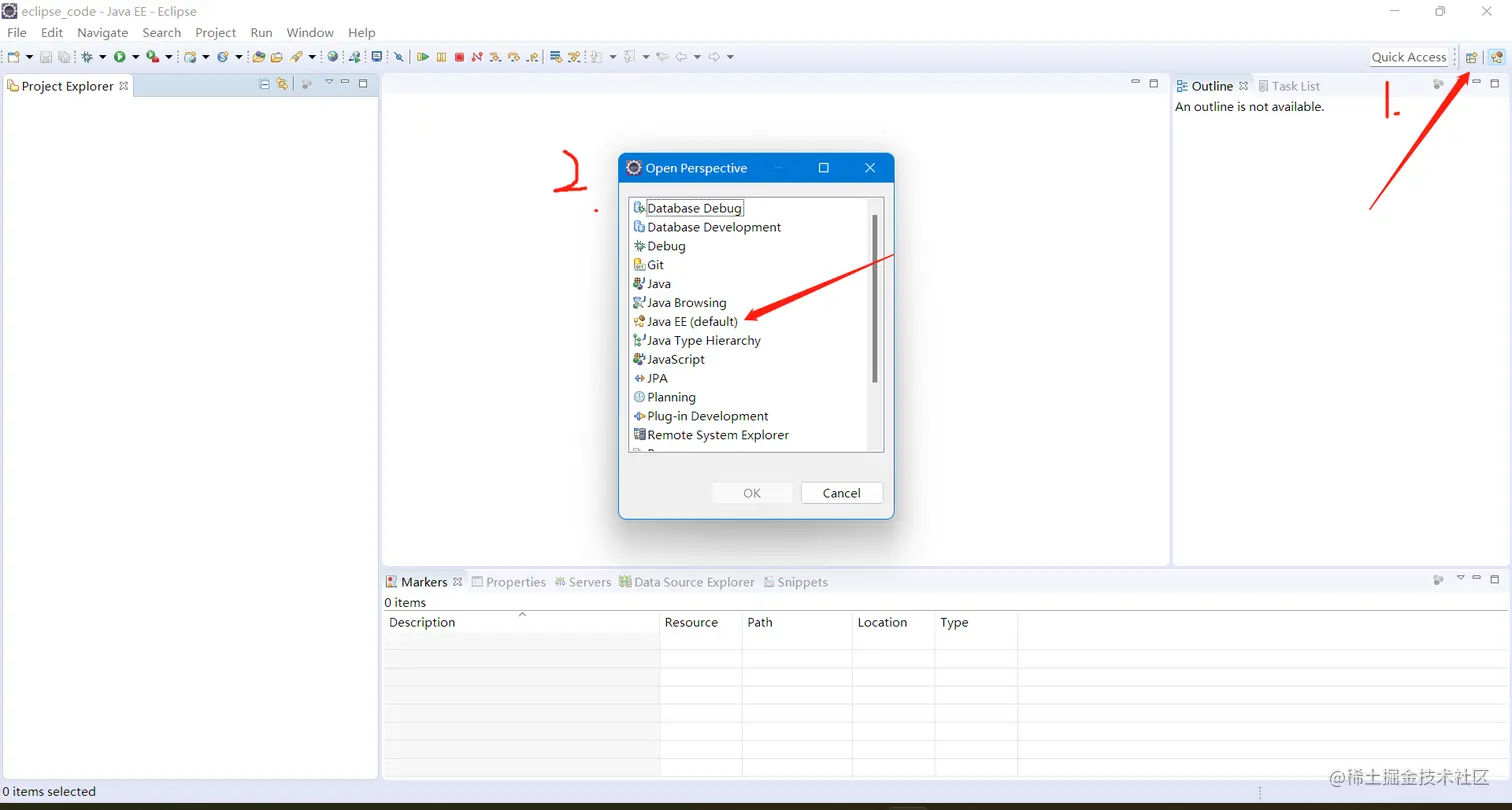Sort markers by Resource column header
This screenshot has height=810, width=1512.
coord(701,622)
